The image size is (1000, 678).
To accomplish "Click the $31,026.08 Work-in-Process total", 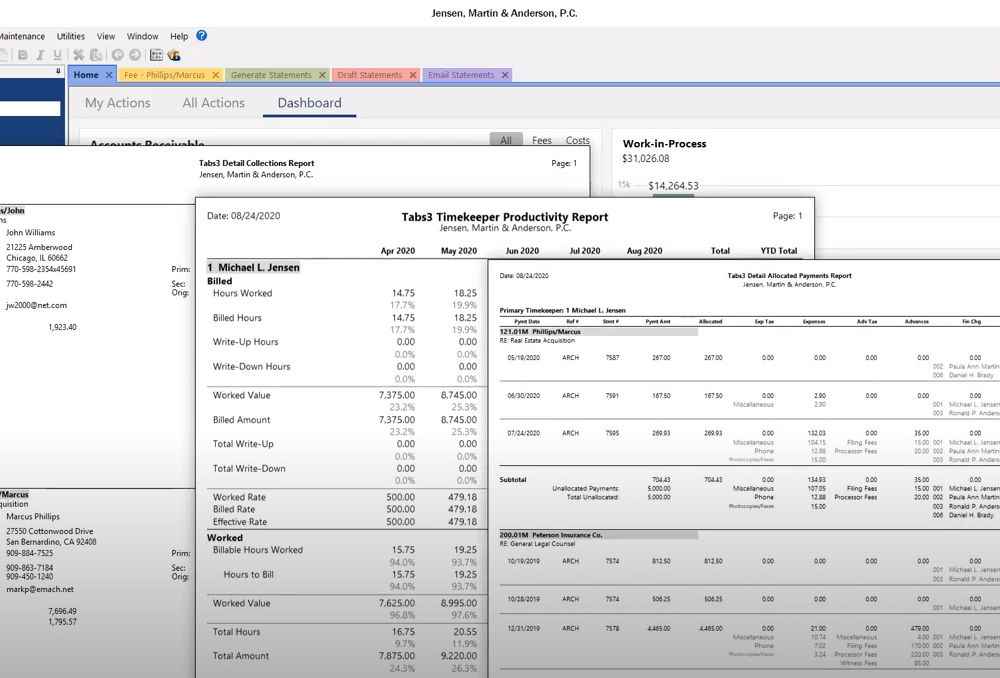I will click(x=645, y=158).
